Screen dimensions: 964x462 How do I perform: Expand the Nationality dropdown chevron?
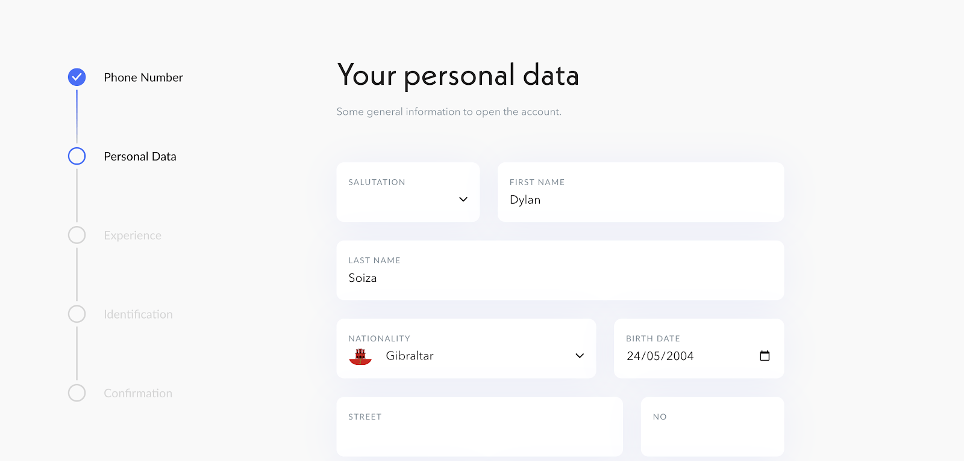(580, 356)
